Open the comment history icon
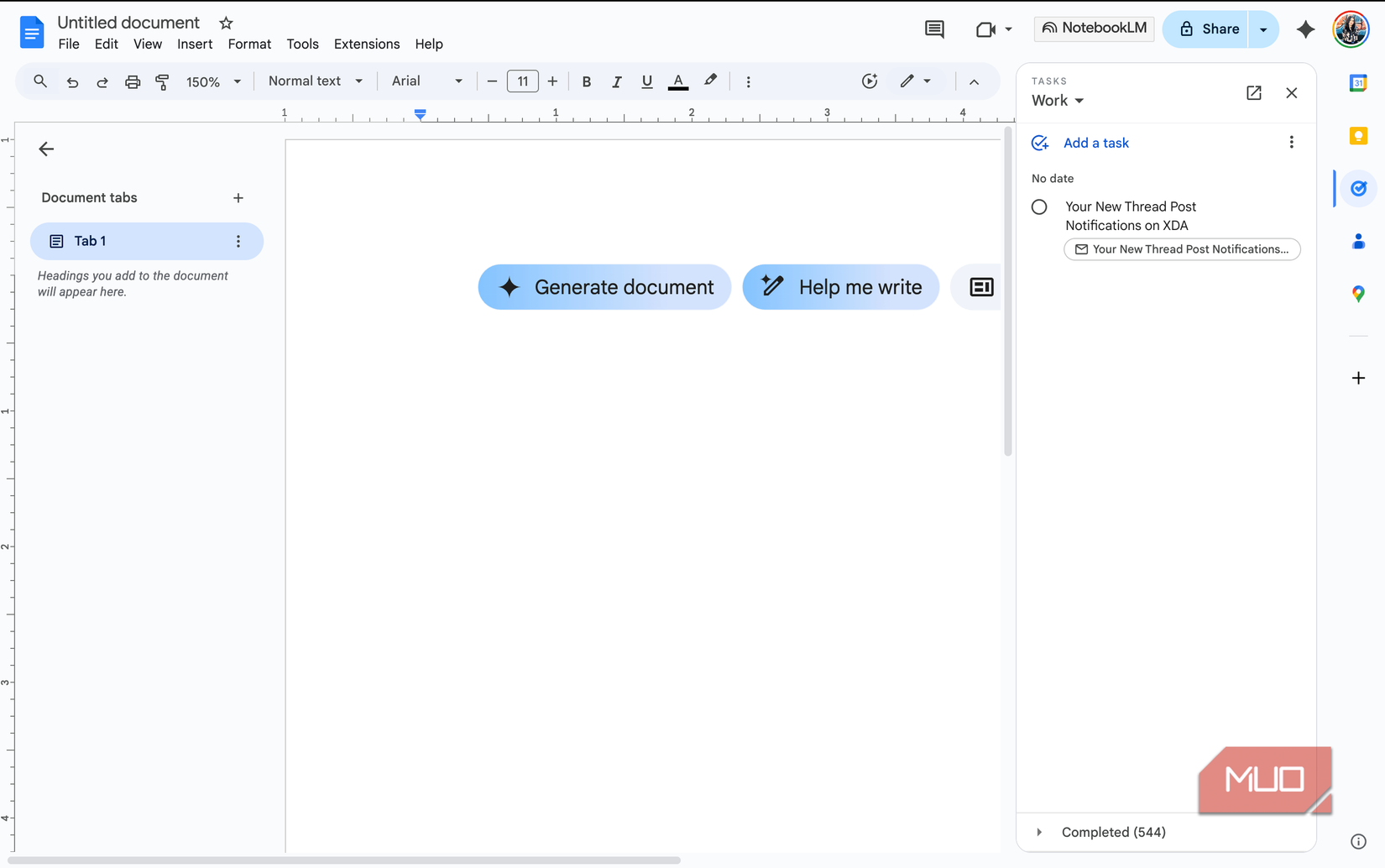 (x=934, y=29)
